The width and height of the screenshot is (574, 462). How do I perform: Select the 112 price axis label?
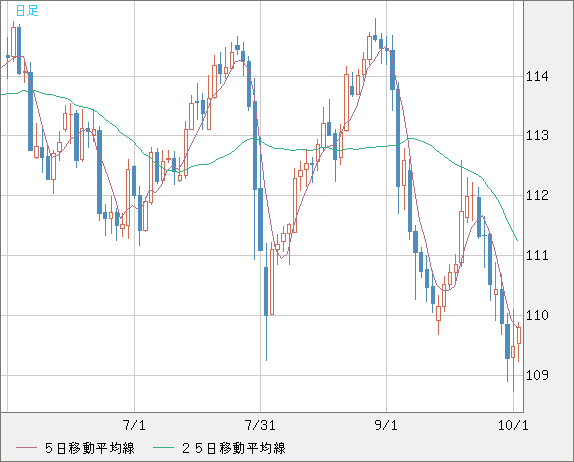[537, 195]
